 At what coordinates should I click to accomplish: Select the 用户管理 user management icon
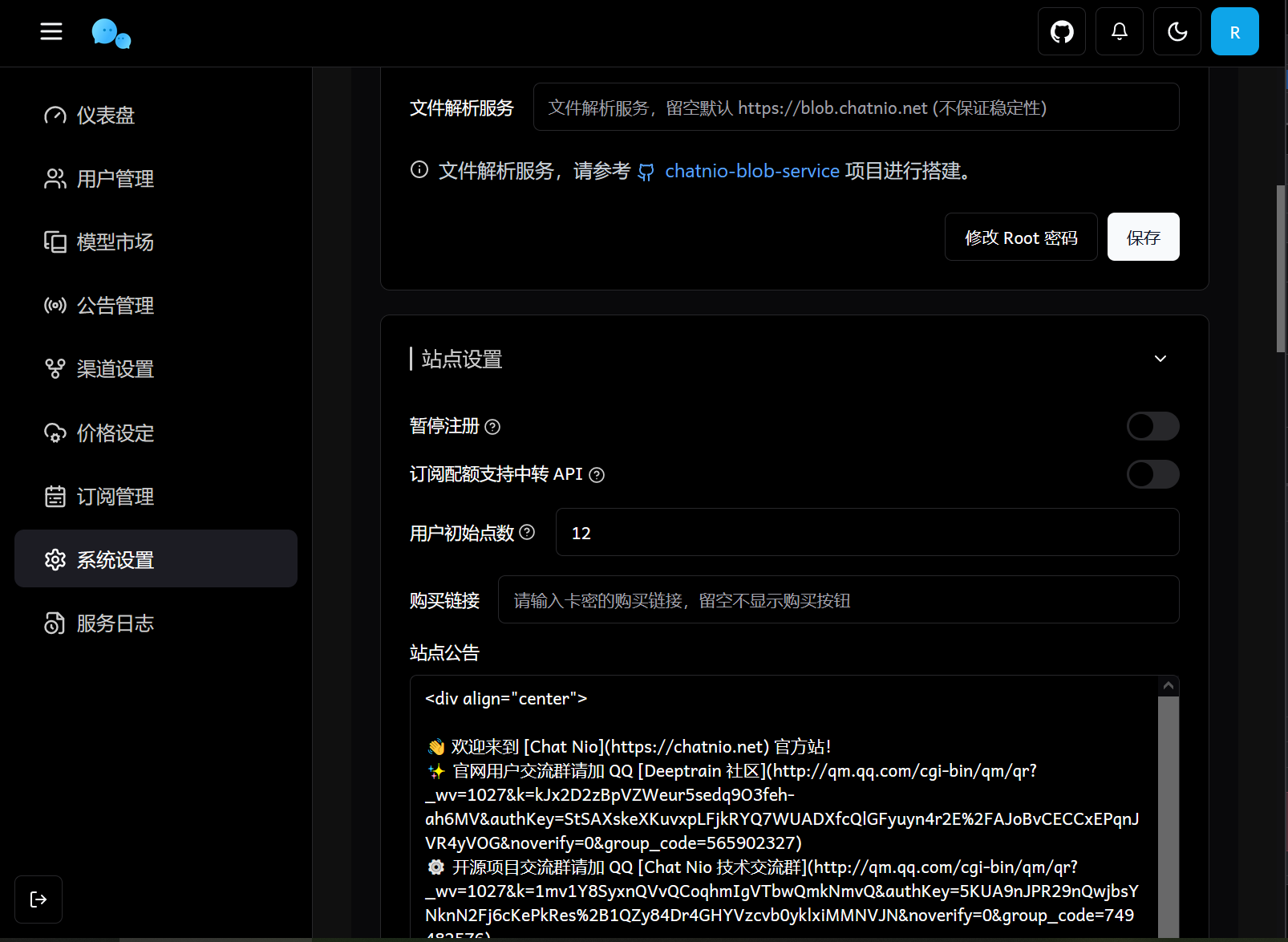click(55, 179)
